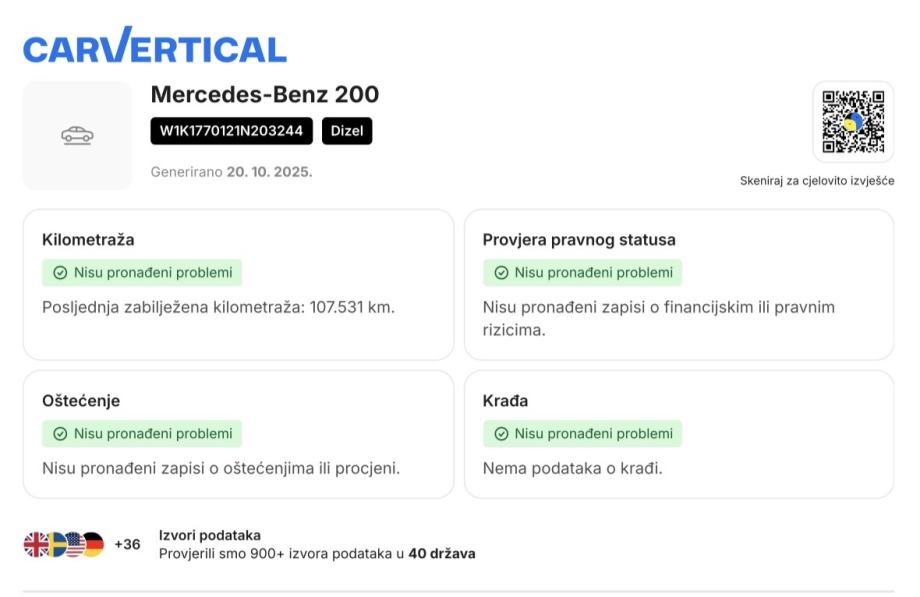
Task: Click the Dizel fuel badge
Action: click(x=346, y=131)
